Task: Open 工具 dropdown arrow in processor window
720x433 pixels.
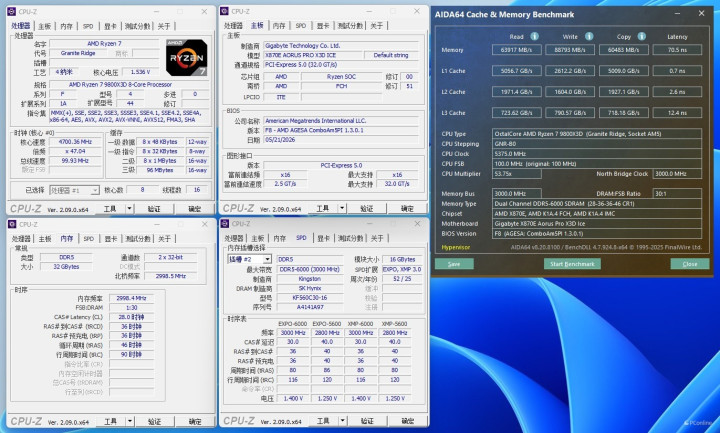Action: (x=129, y=209)
